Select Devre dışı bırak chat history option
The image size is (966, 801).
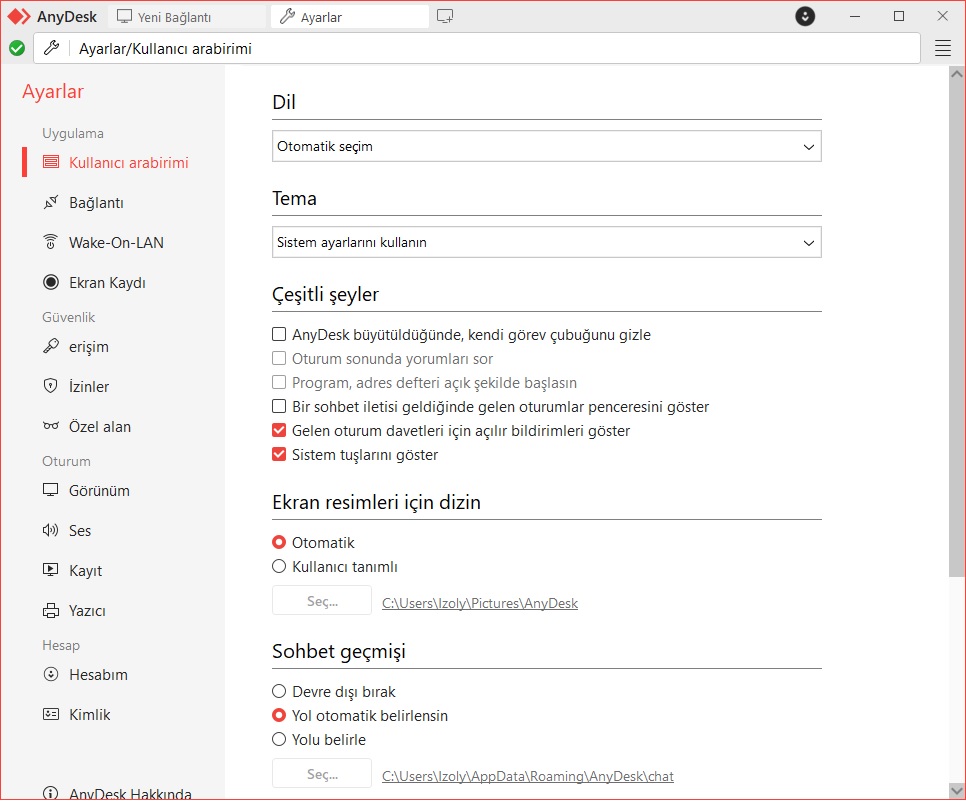[x=279, y=691]
